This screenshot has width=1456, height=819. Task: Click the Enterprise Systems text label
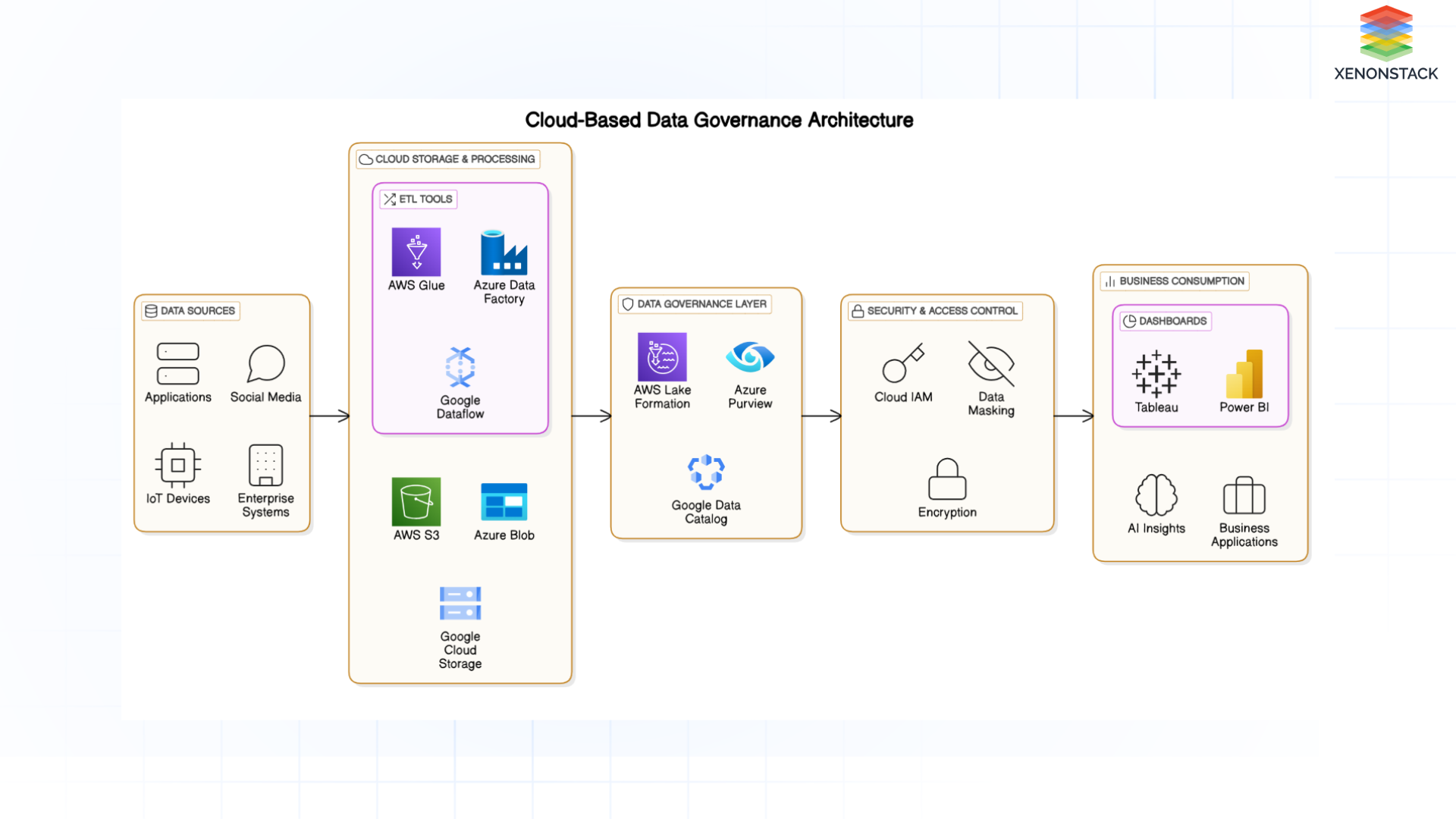[x=265, y=505]
